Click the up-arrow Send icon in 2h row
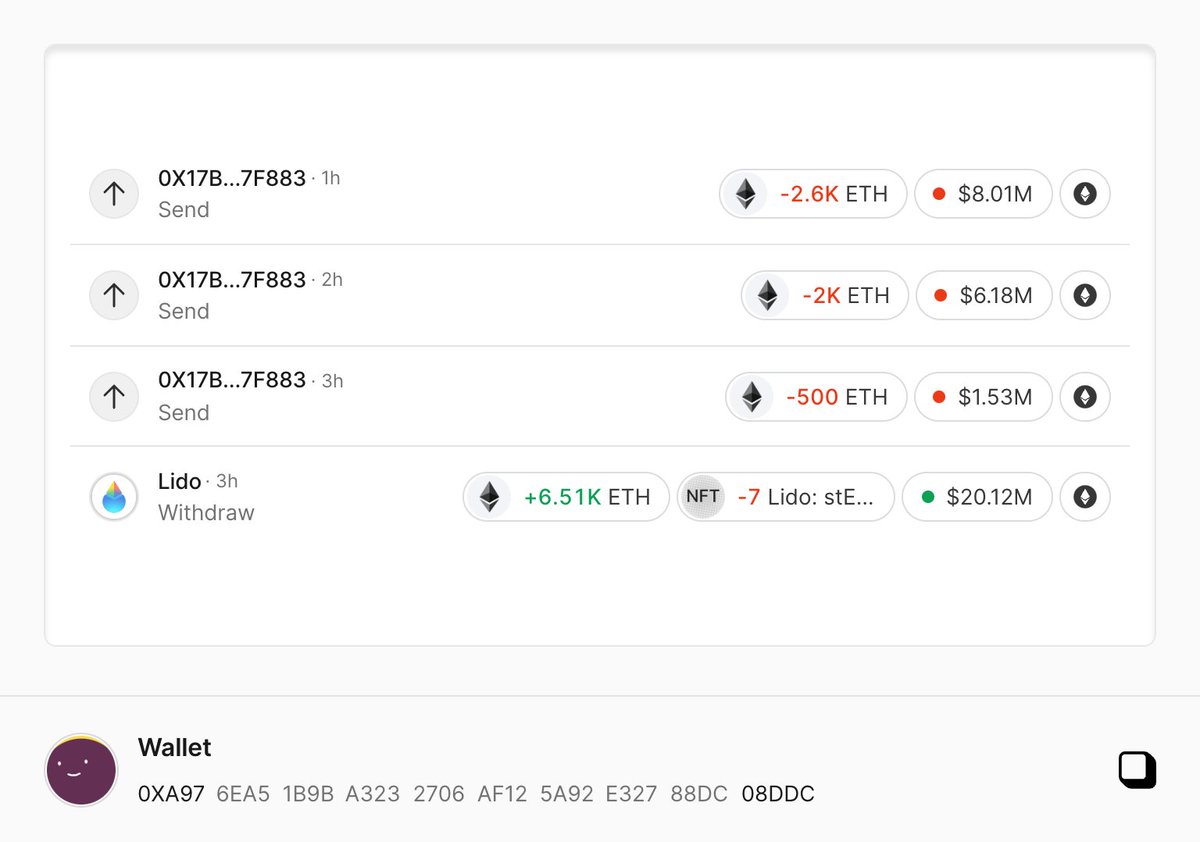This screenshot has height=842, width=1200. [x=114, y=295]
